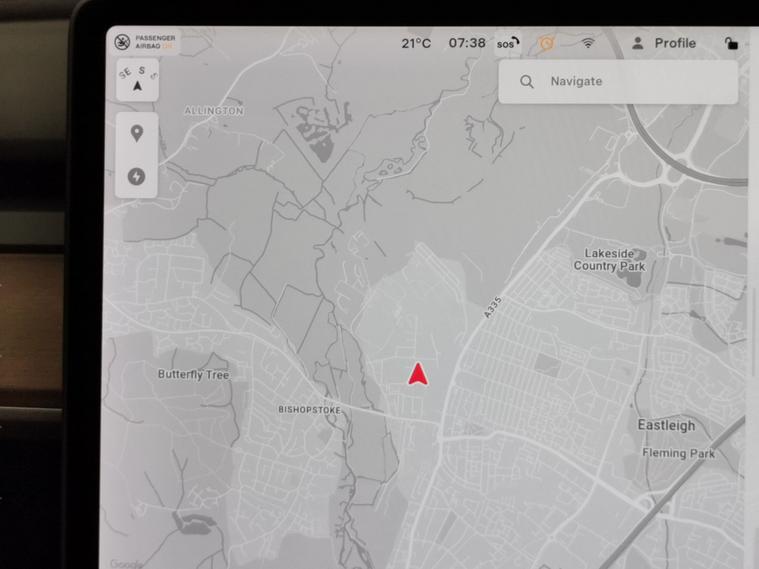Tap the Butterfly Tree map label
This screenshot has height=569, width=759.
click(193, 375)
